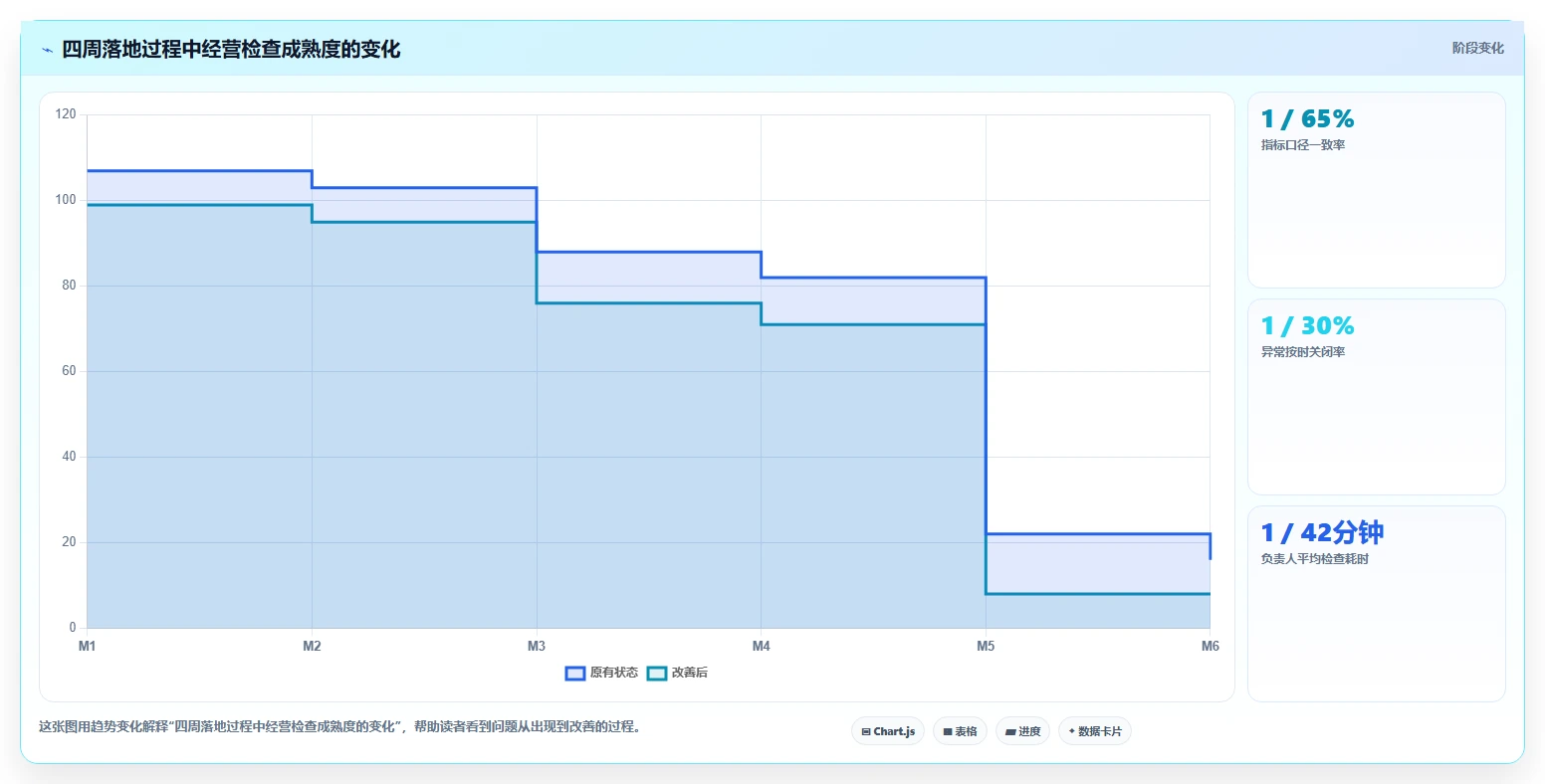Click the 100 y-axis value

[66, 200]
